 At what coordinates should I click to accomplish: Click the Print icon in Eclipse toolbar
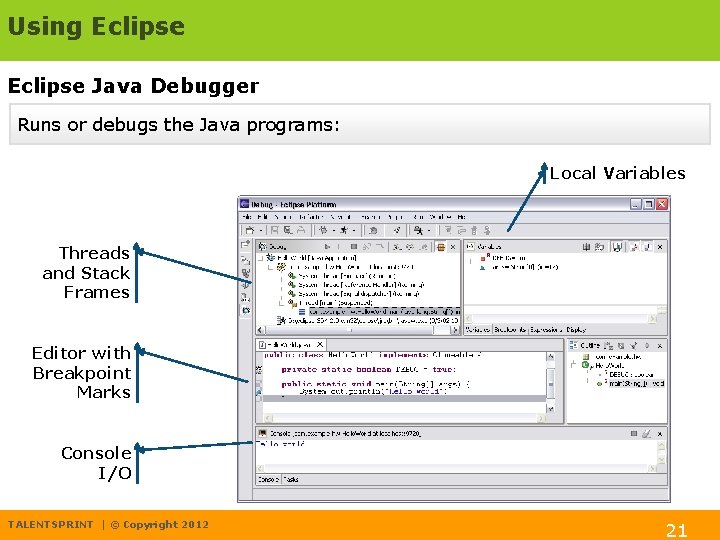[x=301, y=230]
